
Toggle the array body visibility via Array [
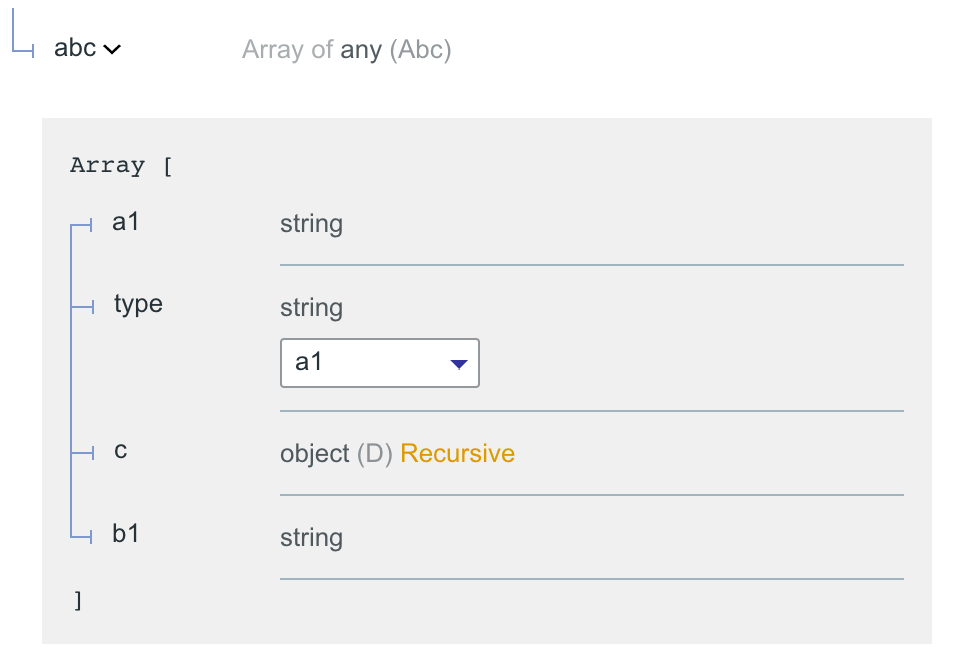(120, 164)
